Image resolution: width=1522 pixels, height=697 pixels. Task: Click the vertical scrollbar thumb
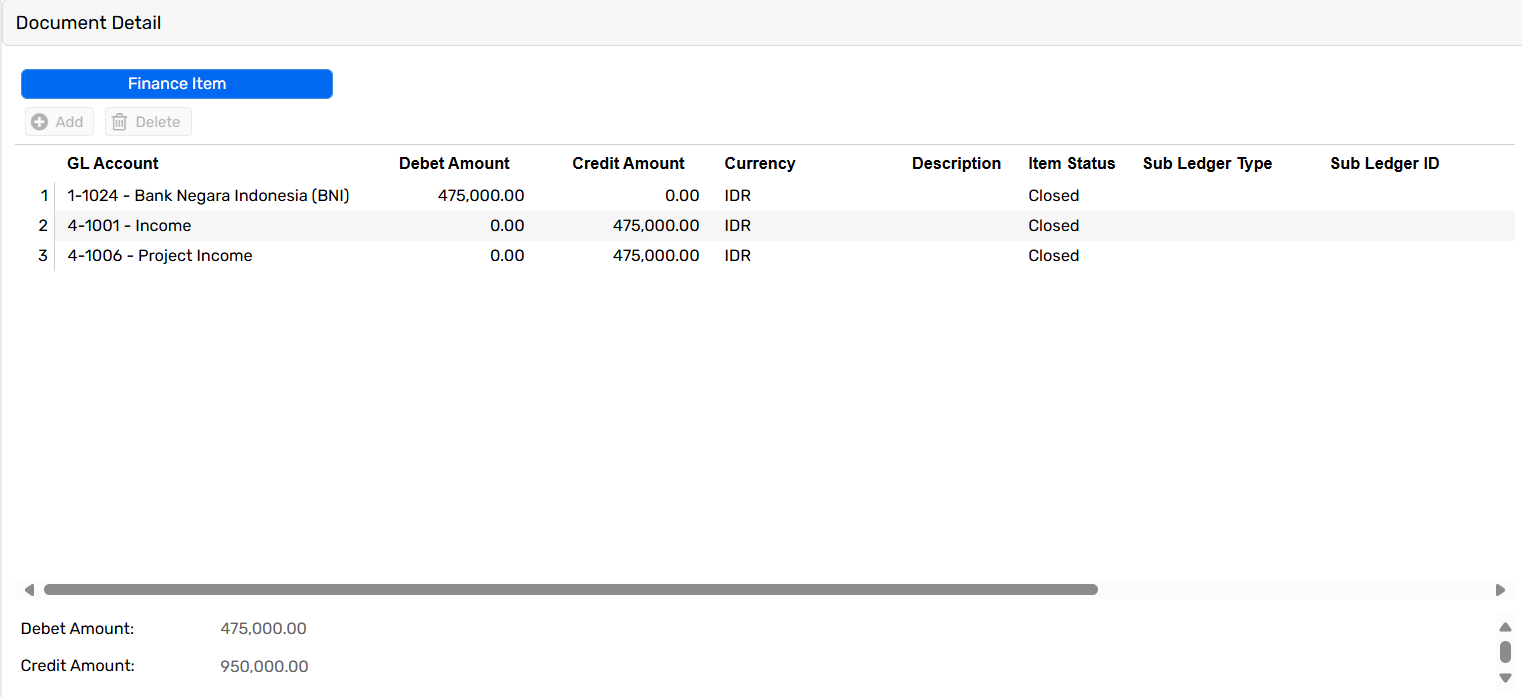coord(1505,652)
